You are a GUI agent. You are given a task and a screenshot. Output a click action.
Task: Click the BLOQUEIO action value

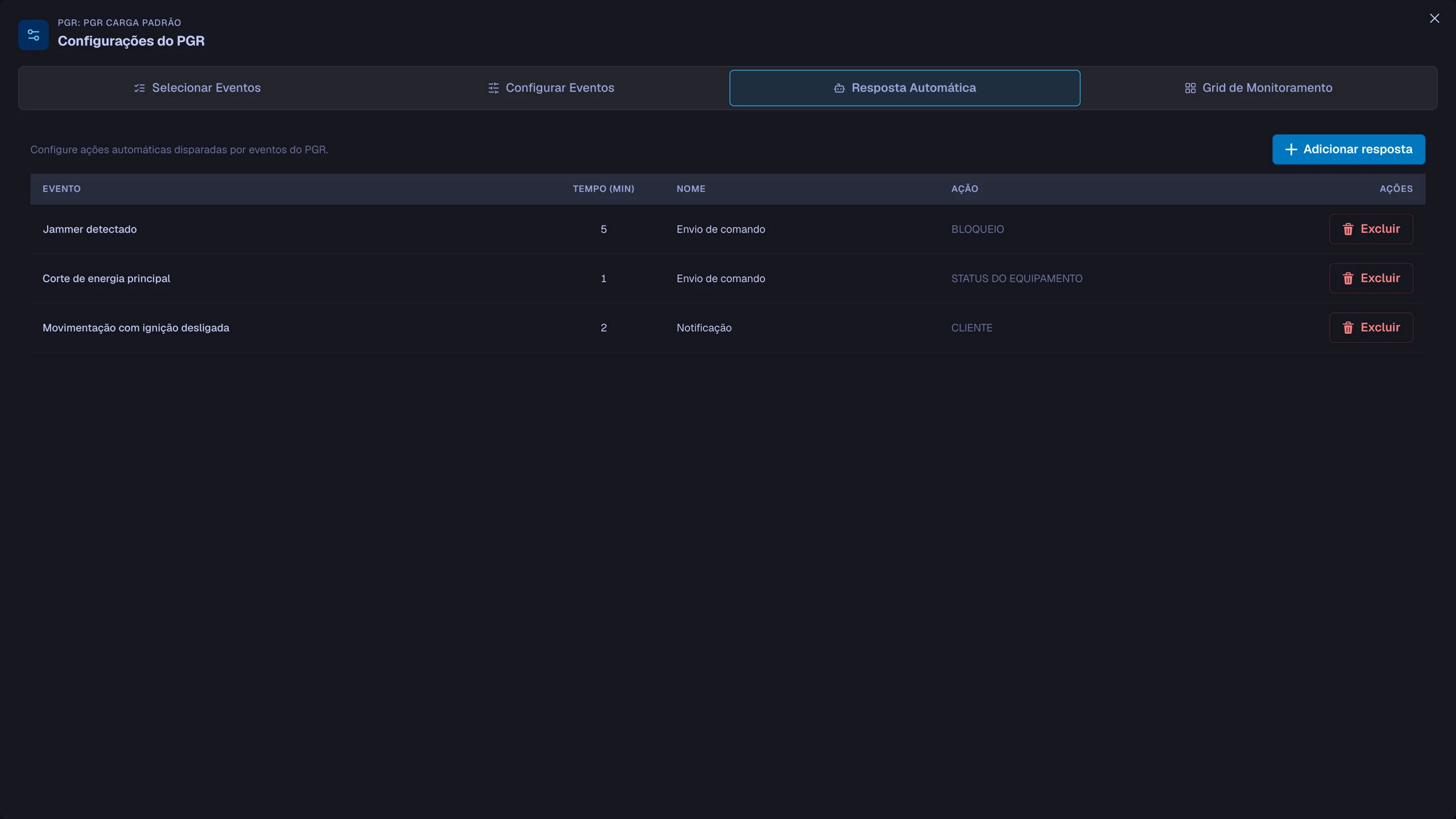(x=978, y=229)
